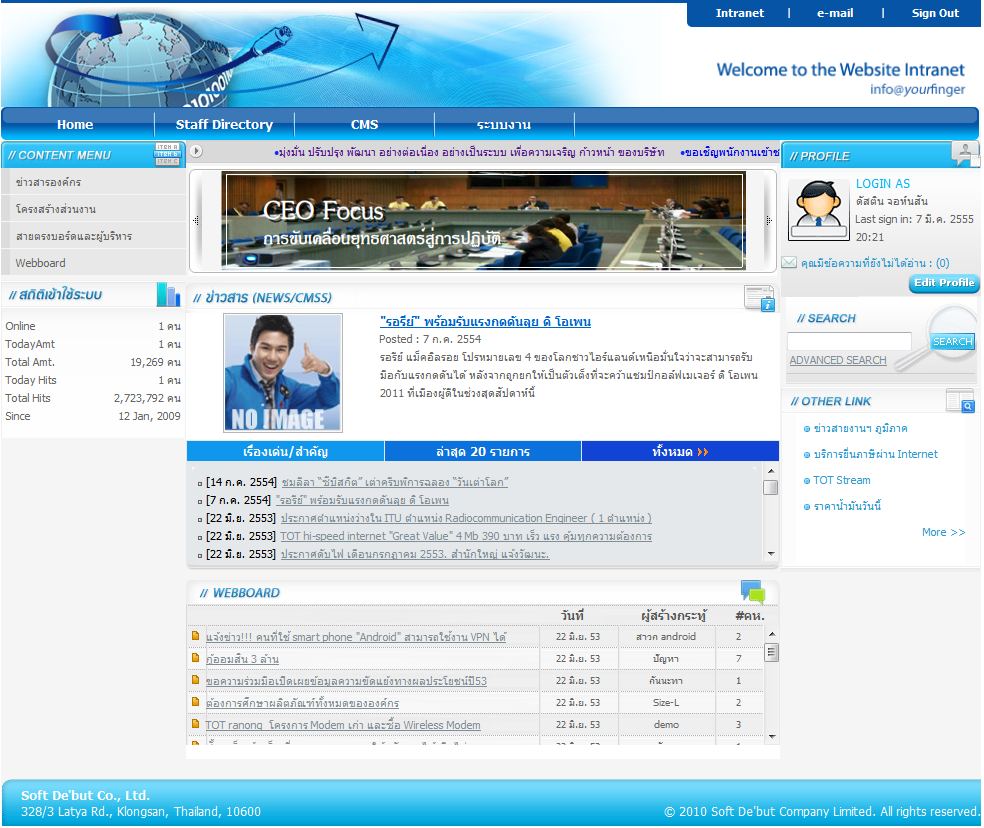Click the webboard scroll down arrow

(771, 736)
